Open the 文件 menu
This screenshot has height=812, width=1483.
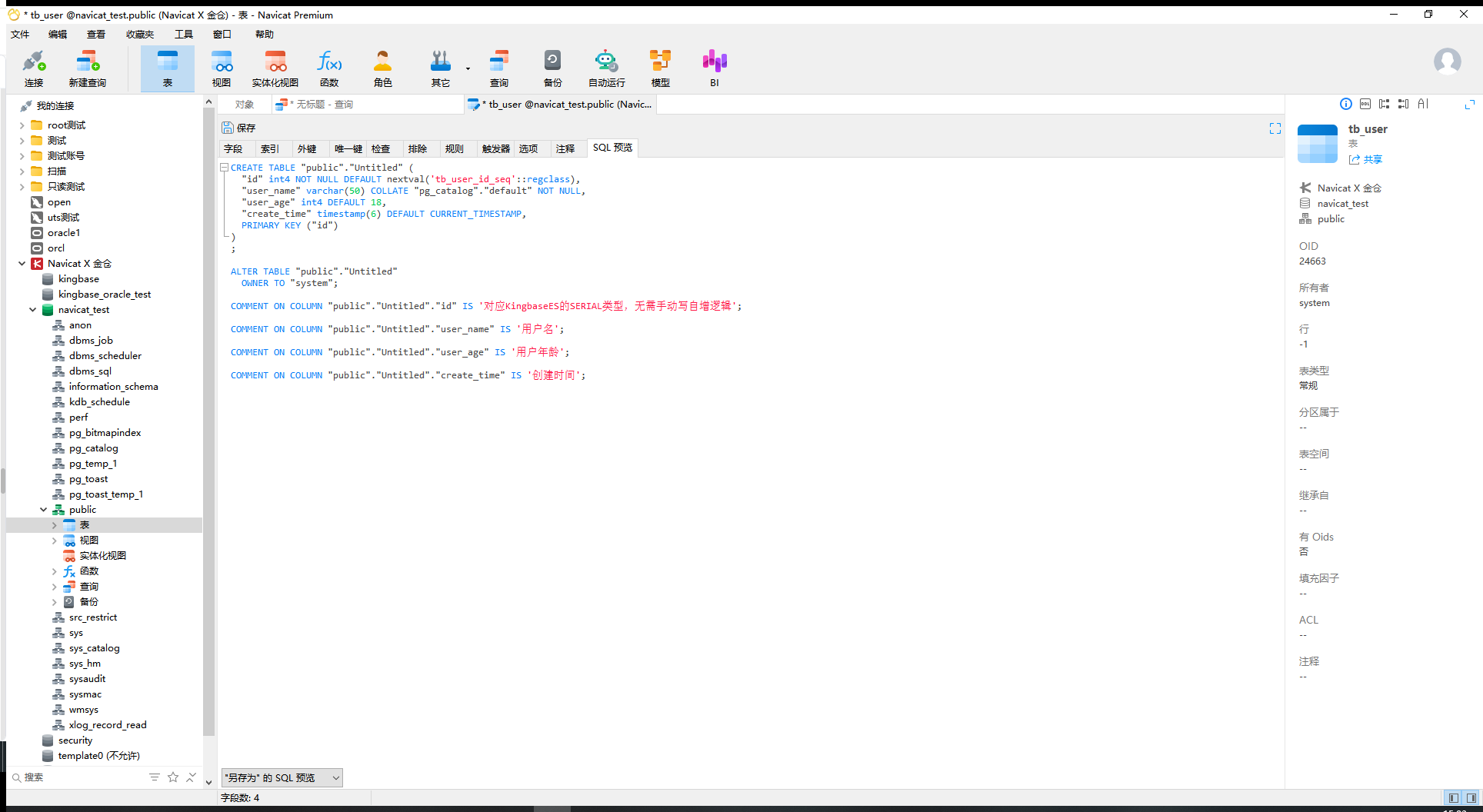point(20,34)
